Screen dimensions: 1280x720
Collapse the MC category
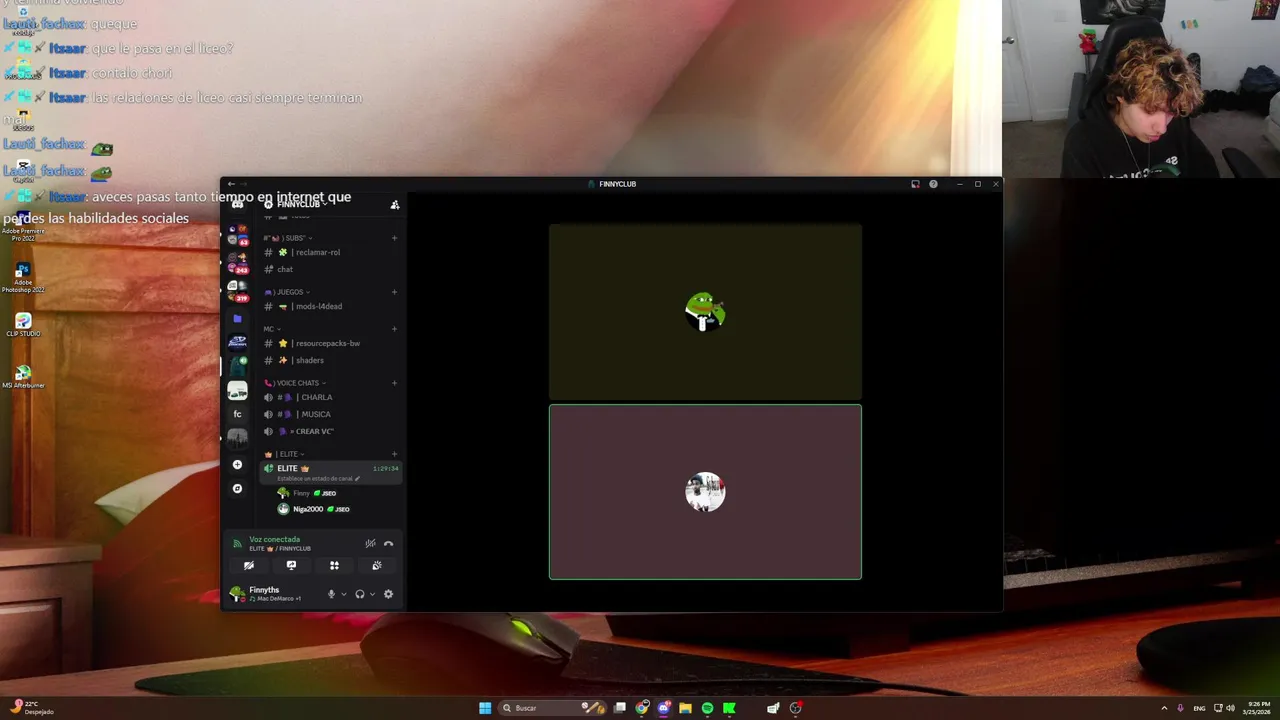tap(272, 329)
